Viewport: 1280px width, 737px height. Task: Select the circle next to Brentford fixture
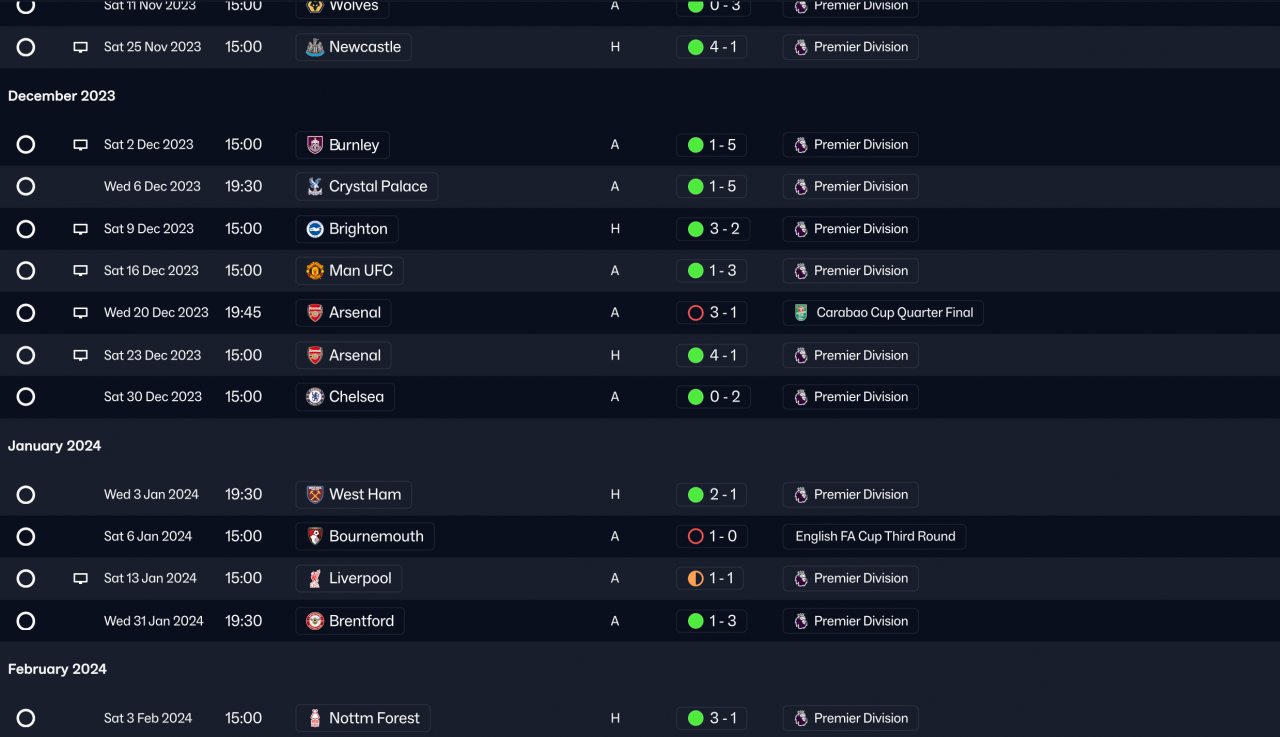(26, 621)
